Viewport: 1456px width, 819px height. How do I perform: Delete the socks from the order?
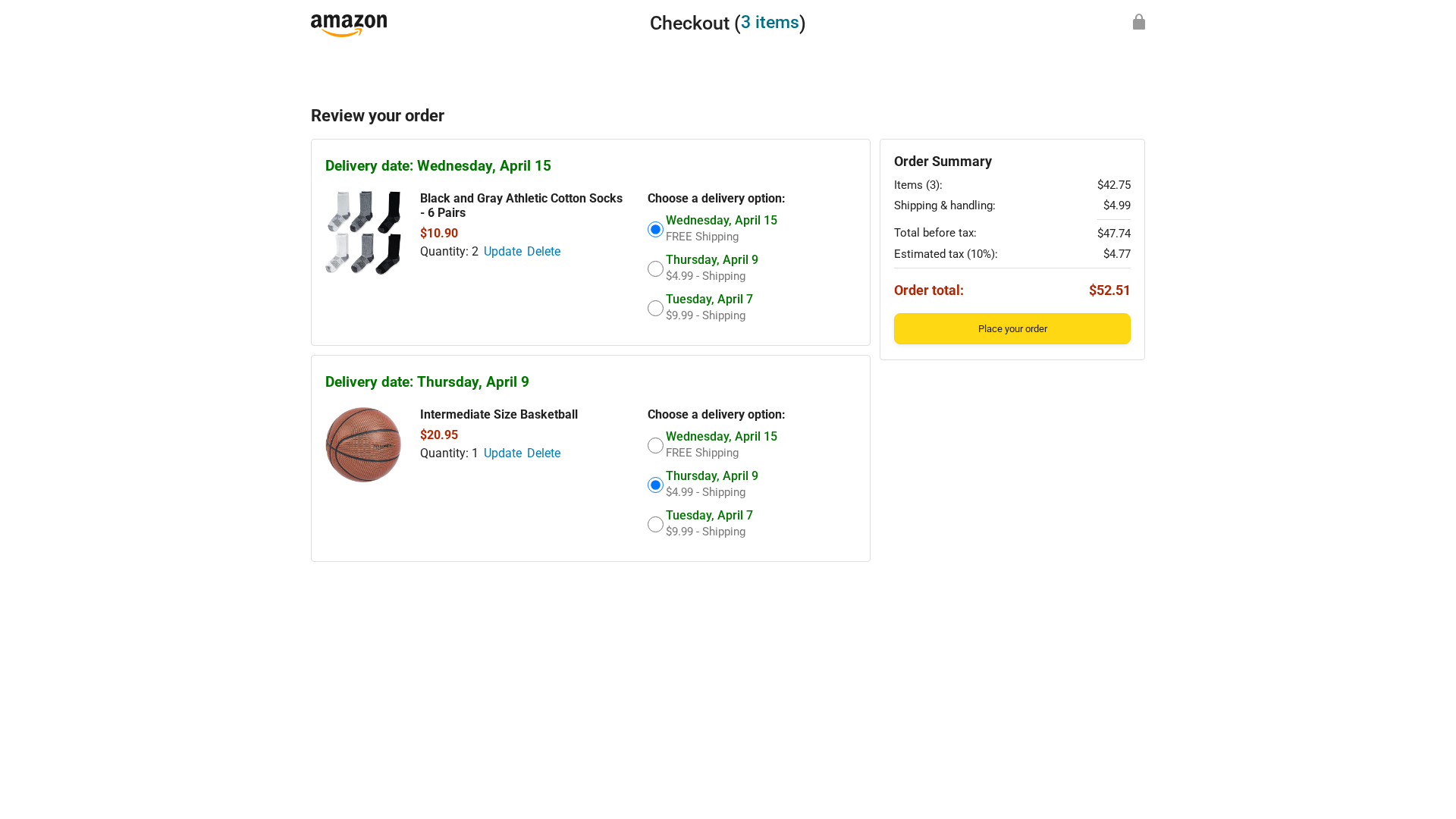(x=544, y=252)
